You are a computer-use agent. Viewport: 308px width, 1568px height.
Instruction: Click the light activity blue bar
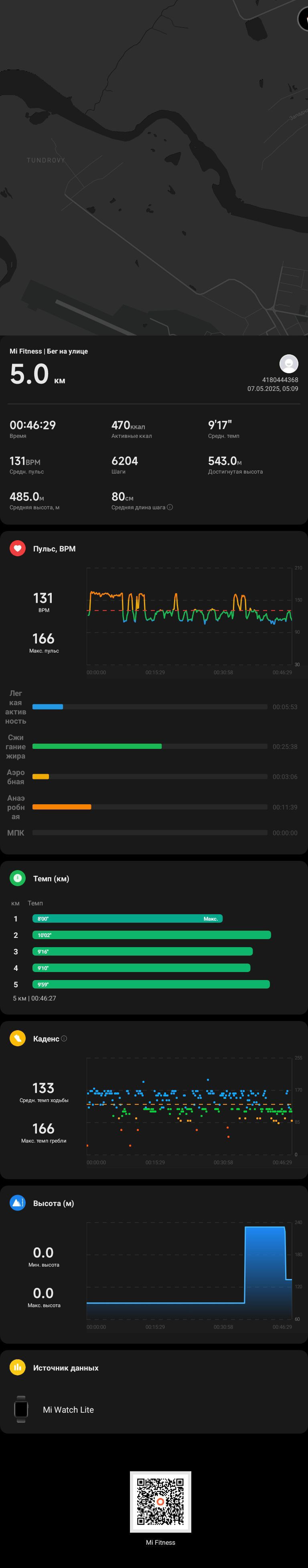tap(47, 707)
